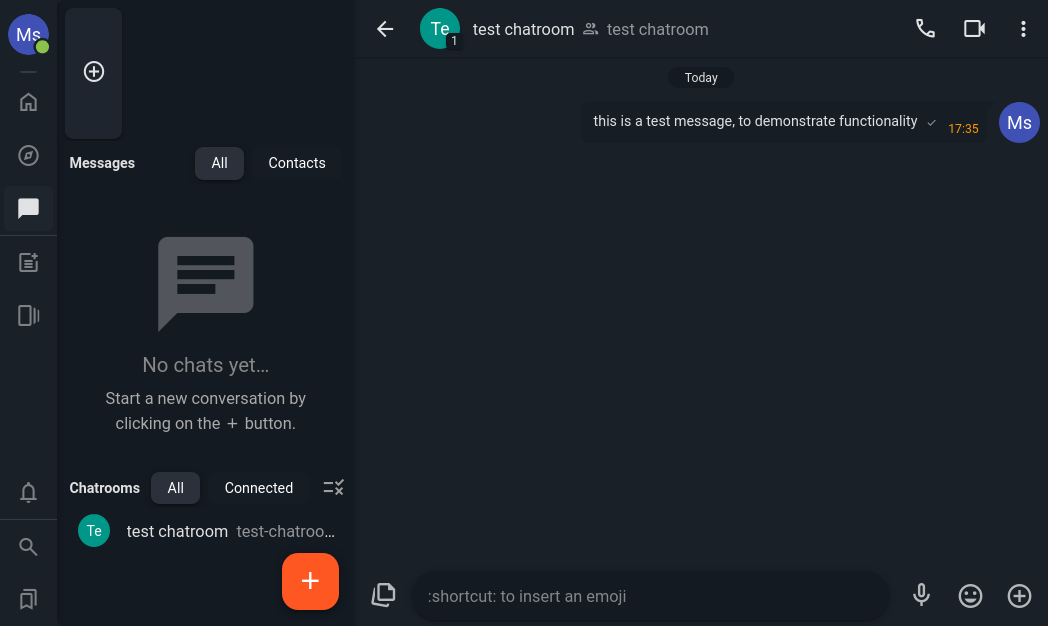The width and height of the screenshot is (1048, 626).
Task: Start a voice call in test chatroom
Action: (925, 28)
